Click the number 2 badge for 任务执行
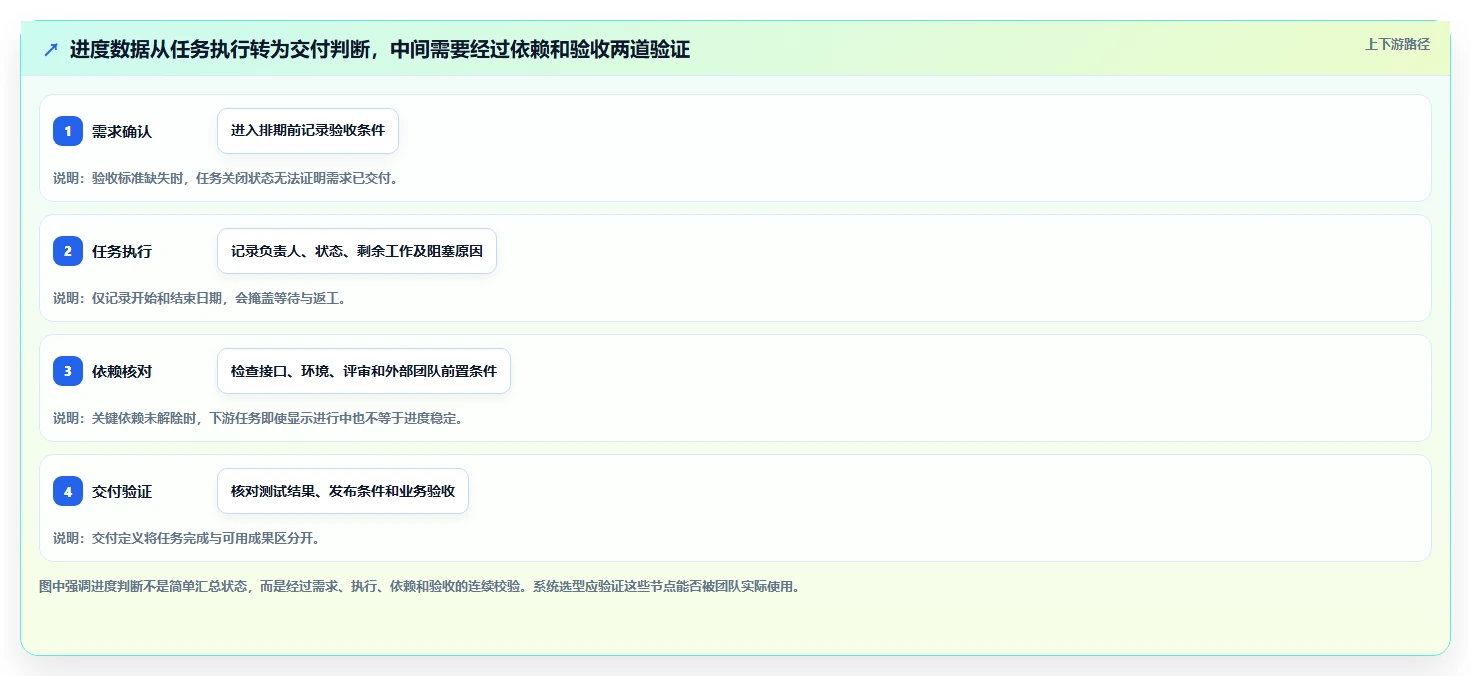The width and height of the screenshot is (1471, 676). pos(68,251)
